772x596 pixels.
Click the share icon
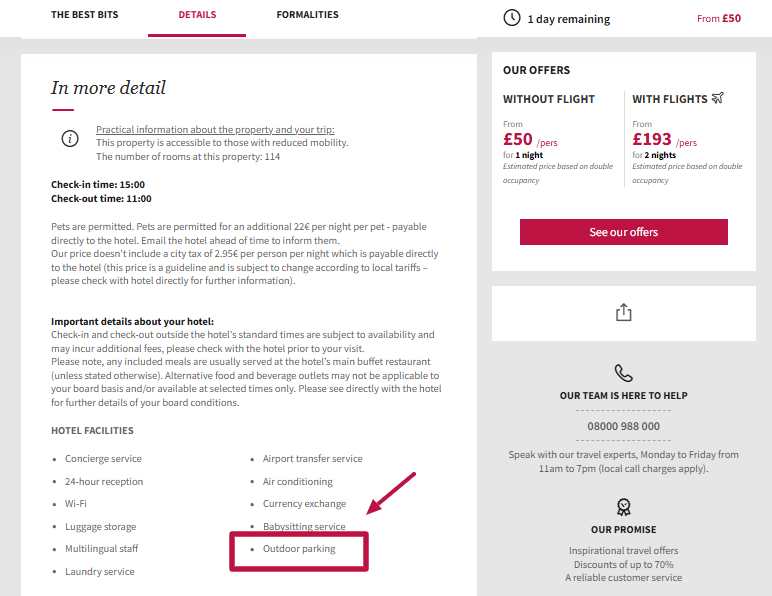623,313
